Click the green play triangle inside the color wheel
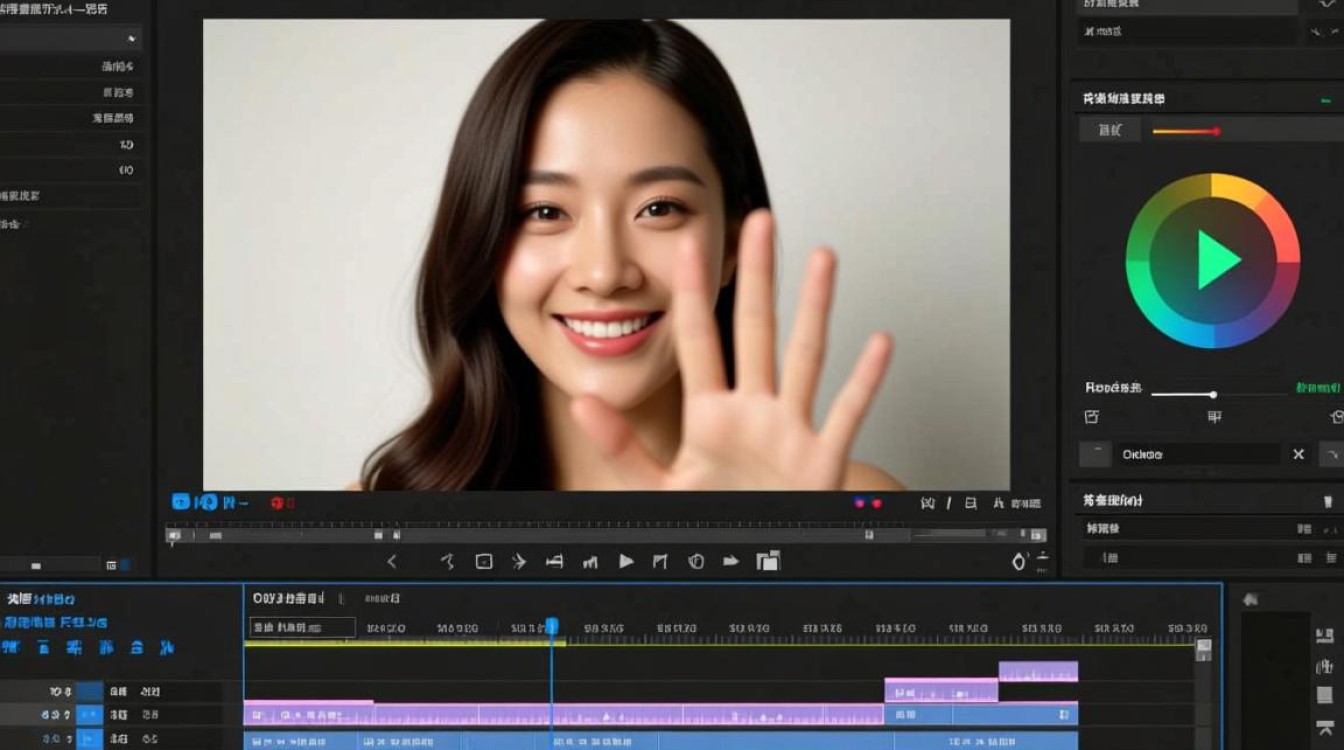1344x750 pixels. coord(1217,260)
